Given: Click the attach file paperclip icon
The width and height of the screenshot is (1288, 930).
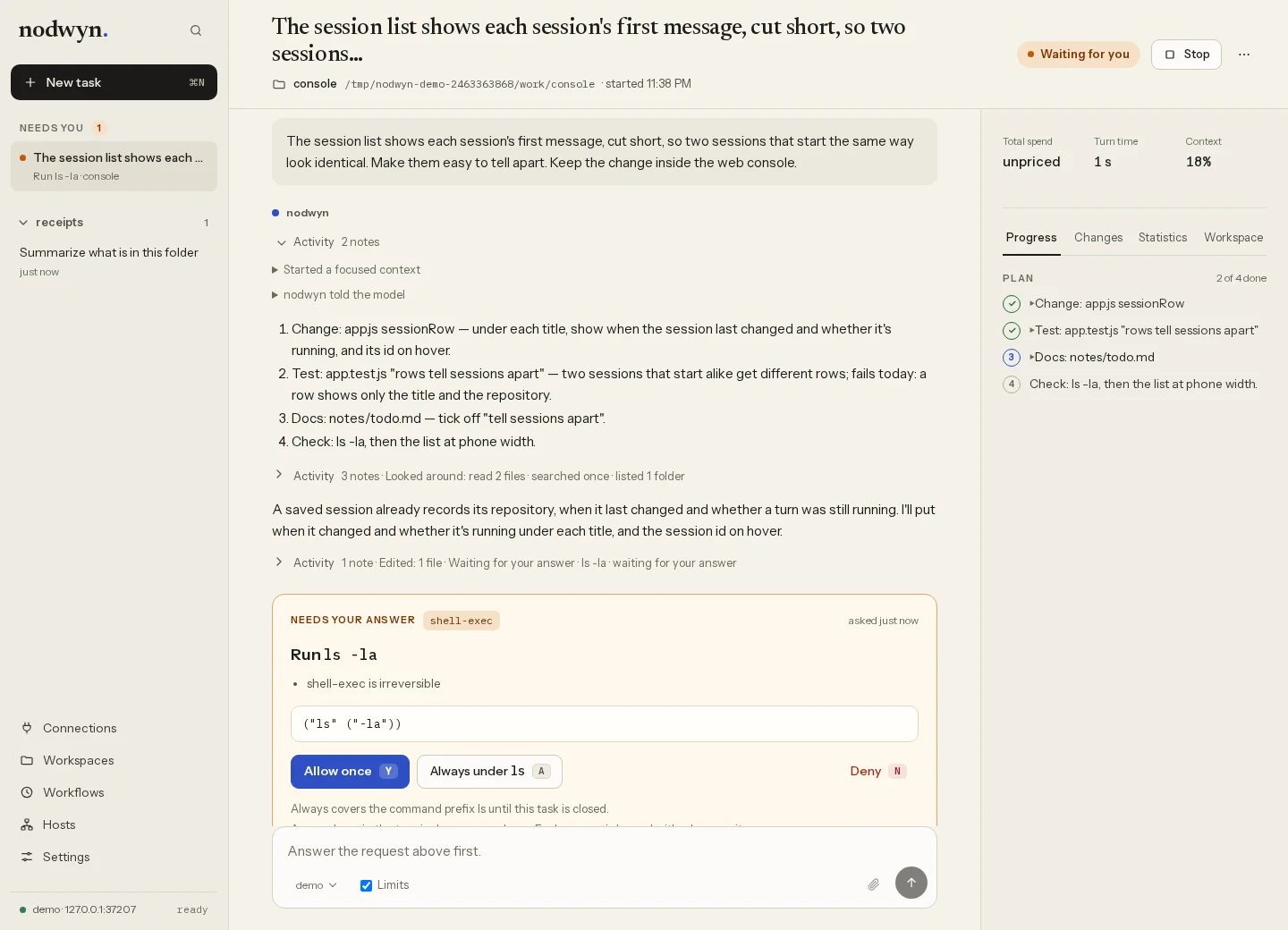Looking at the screenshot, I should (x=873, y=884).
